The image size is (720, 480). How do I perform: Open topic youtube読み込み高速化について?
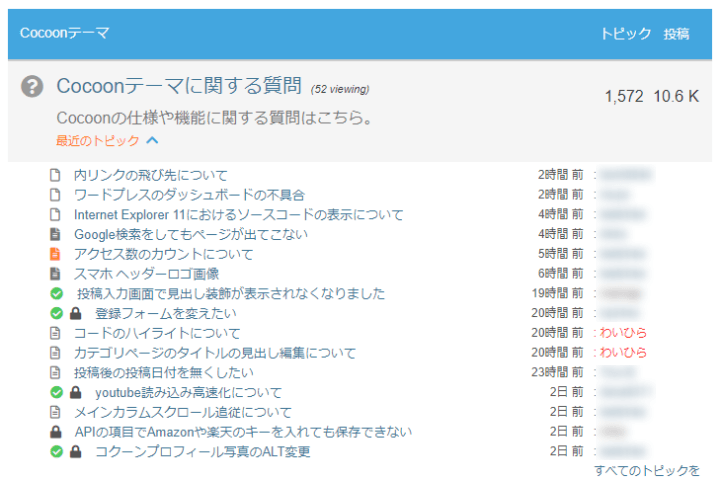[188, 392]
